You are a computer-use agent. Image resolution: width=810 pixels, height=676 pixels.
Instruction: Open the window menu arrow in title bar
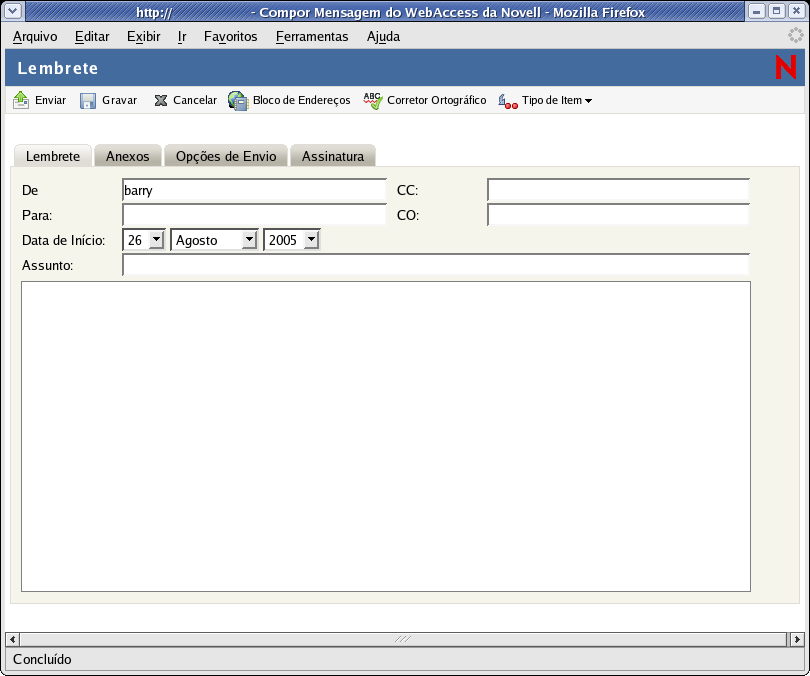[x=13, y=11]
